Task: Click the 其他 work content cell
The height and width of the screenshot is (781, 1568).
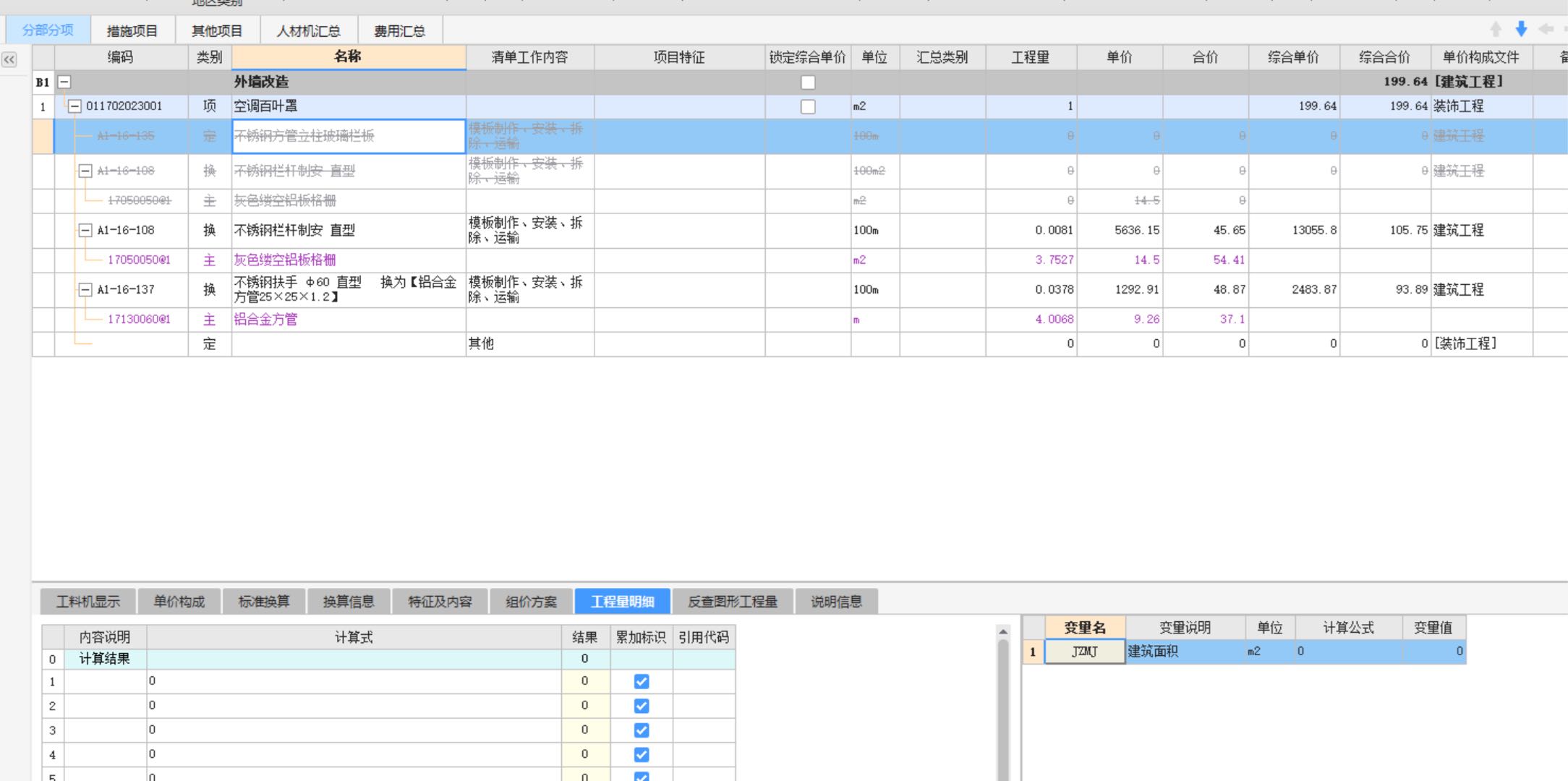Action: pos(530,344)
